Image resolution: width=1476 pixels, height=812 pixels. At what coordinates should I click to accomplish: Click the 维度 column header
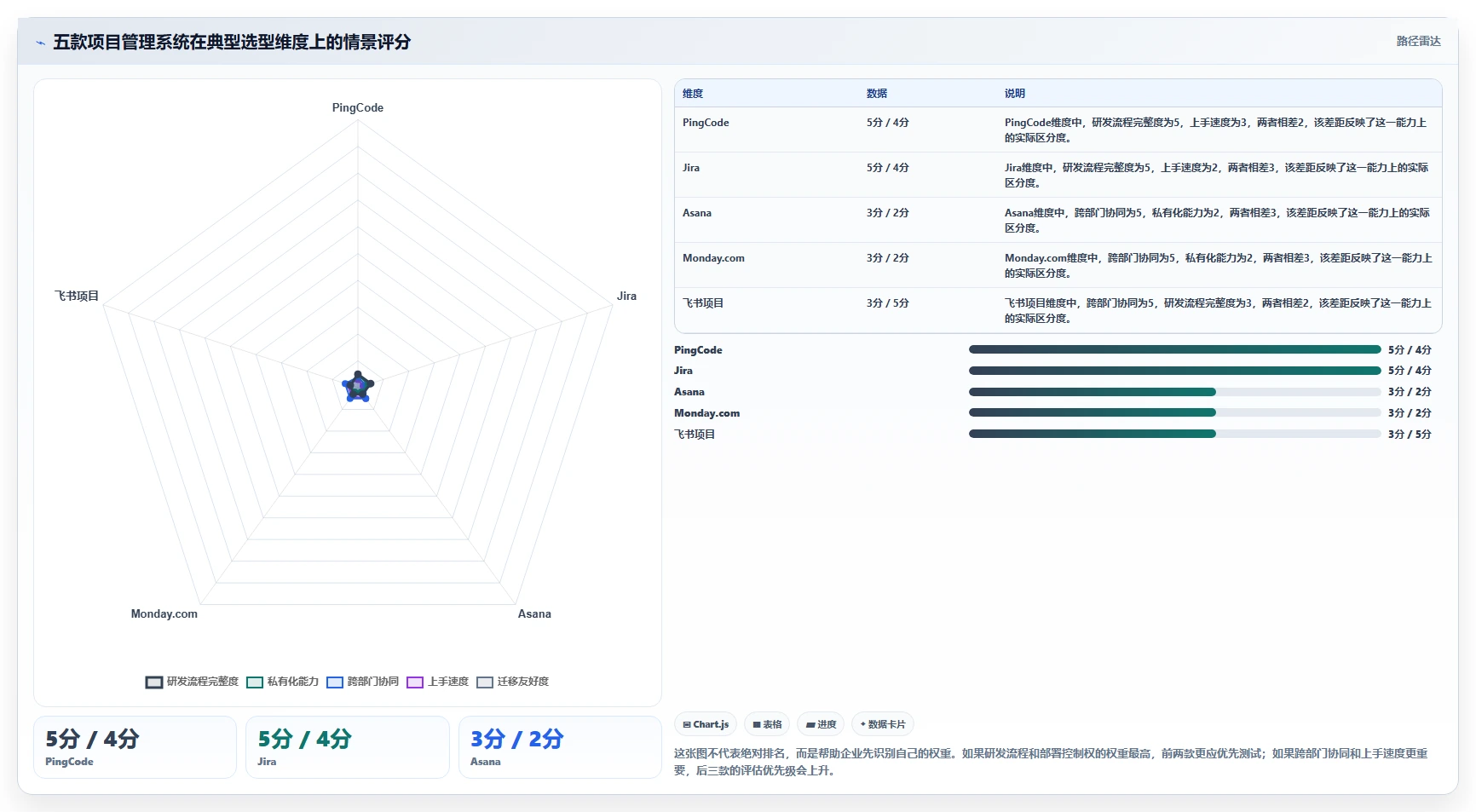coord(693,94)
